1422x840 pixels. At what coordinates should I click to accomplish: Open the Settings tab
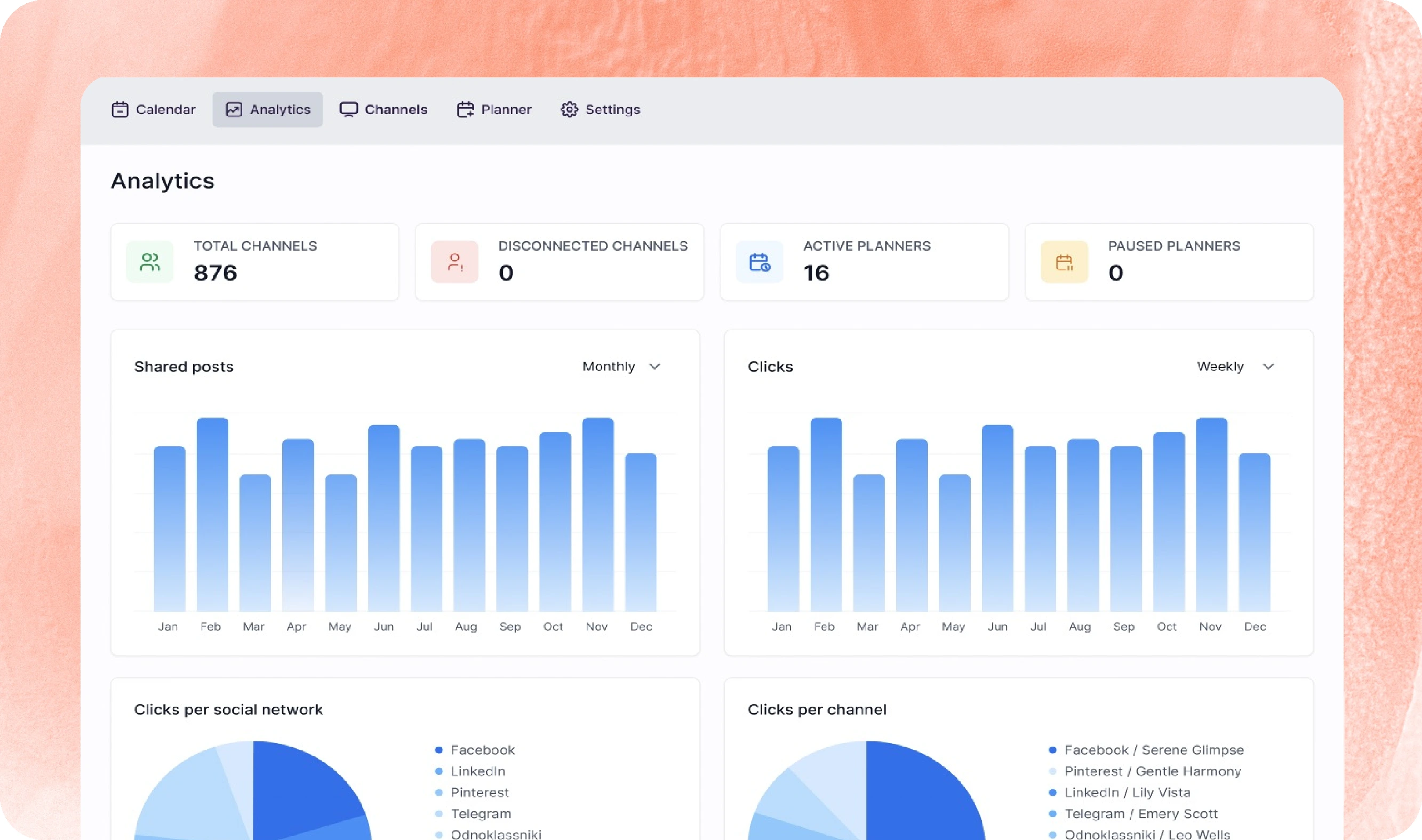coord(601,109)
